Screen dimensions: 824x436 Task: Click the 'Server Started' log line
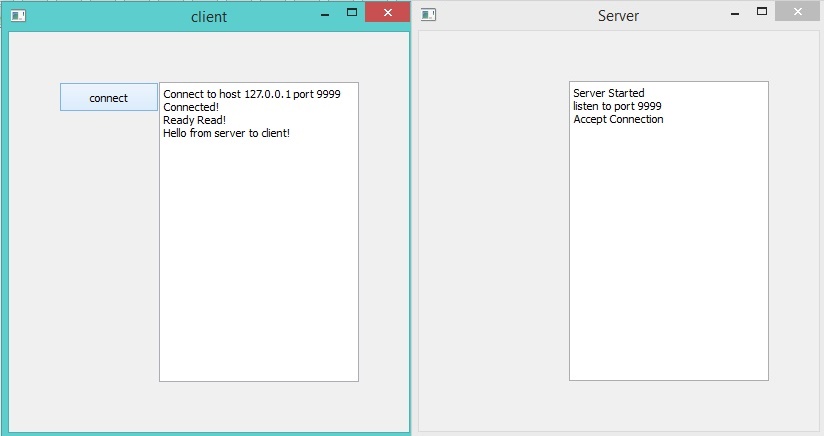[609, 93]
